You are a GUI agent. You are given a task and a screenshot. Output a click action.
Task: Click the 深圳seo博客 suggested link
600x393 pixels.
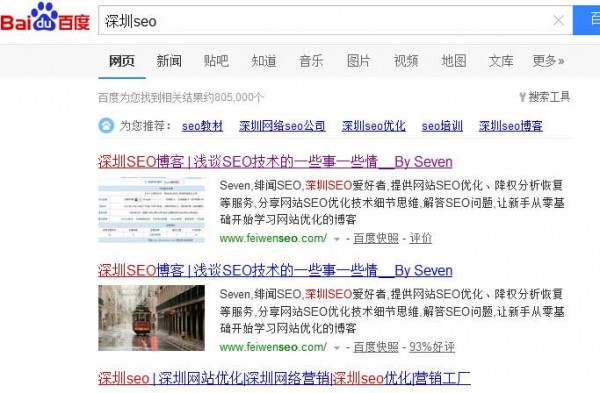(x=510, y=126)
